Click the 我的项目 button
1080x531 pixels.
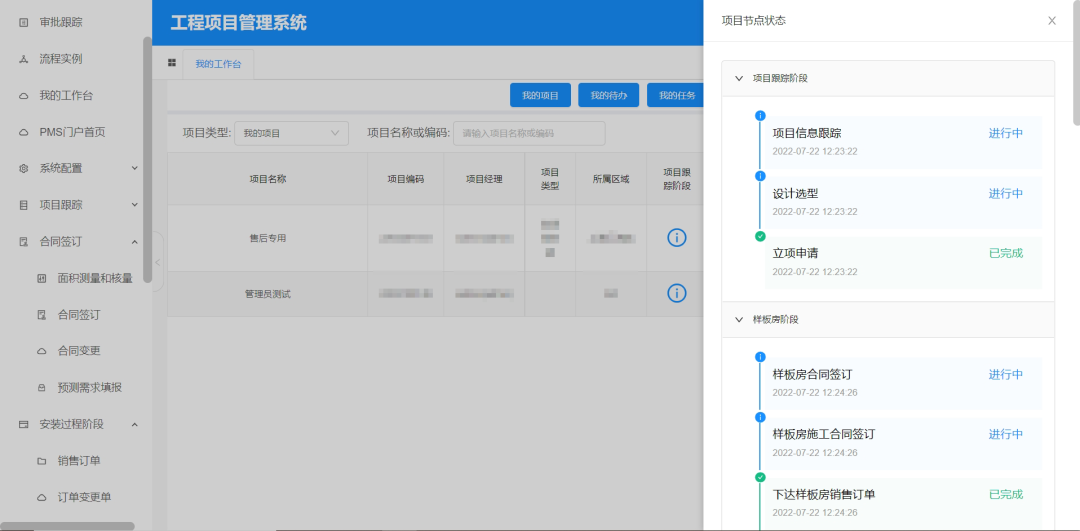[540, 96]
